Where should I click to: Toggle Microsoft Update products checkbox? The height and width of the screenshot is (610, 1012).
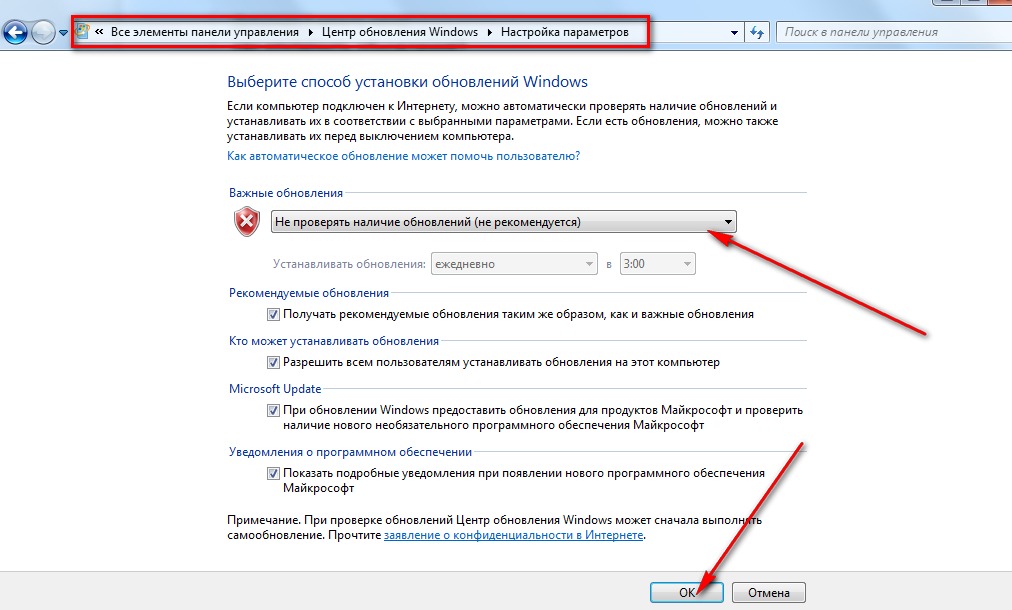pyautogui.click(x=273, y=410)
